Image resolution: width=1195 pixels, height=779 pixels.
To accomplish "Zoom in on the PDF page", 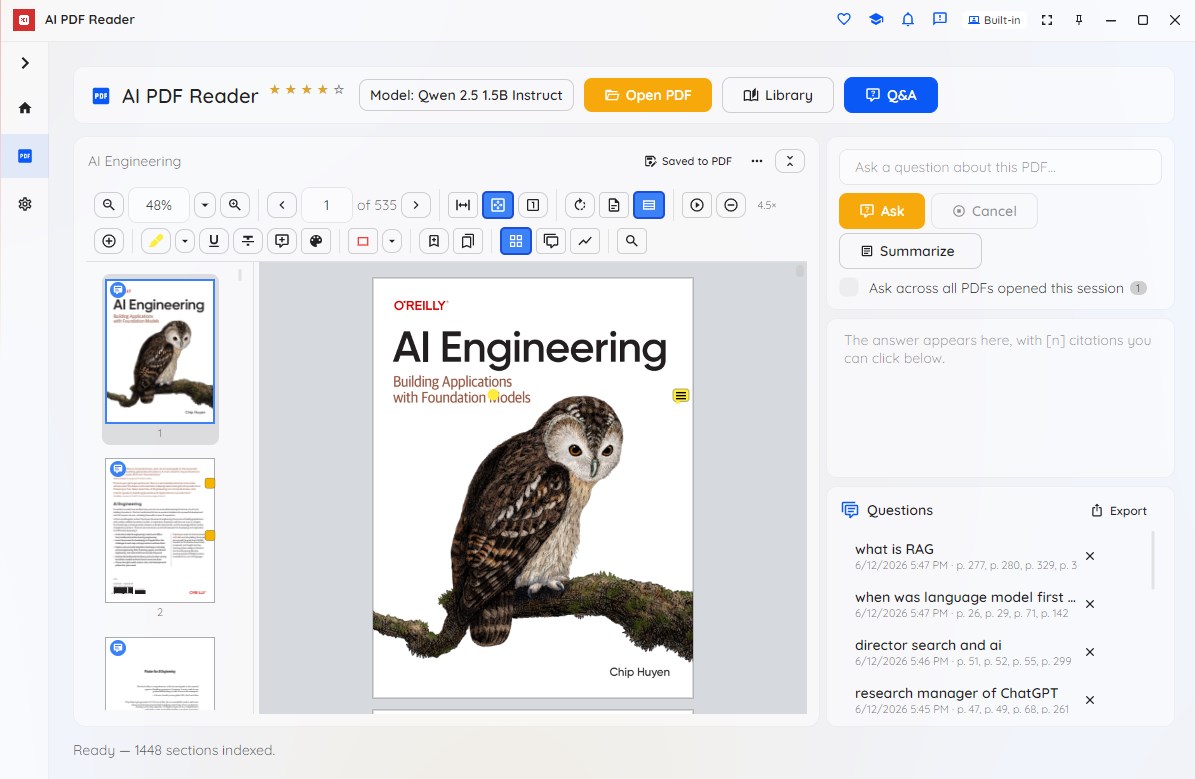I will [235, 205].
